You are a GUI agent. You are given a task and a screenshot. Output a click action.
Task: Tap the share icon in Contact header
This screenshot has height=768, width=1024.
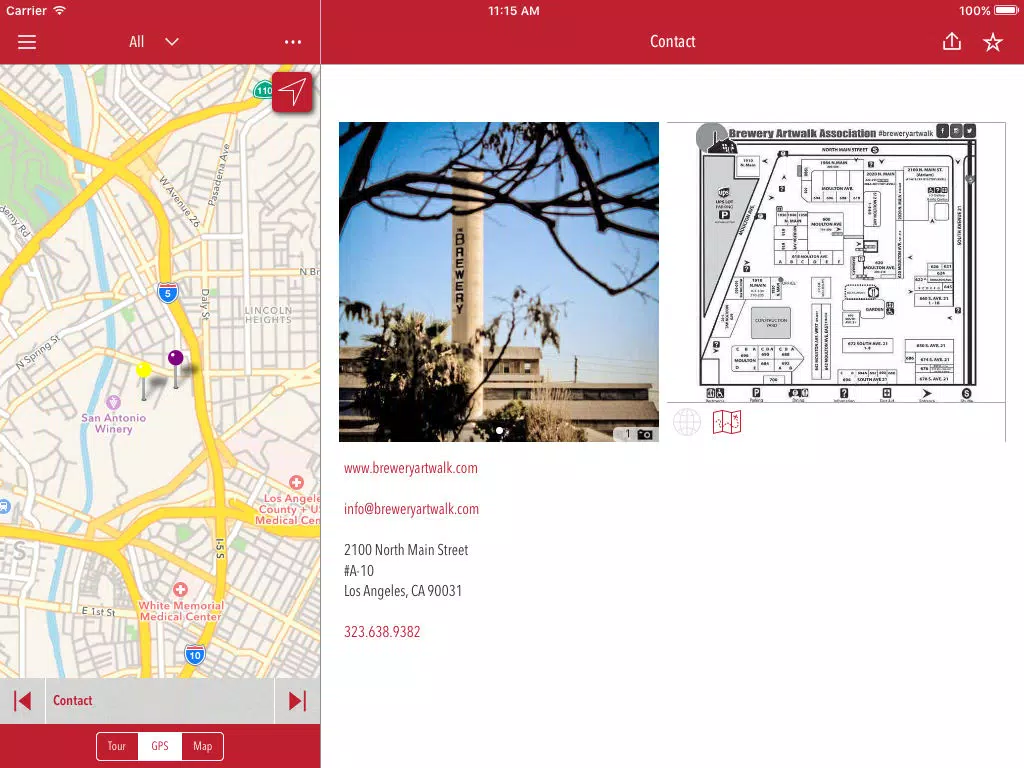click(952, 42)
